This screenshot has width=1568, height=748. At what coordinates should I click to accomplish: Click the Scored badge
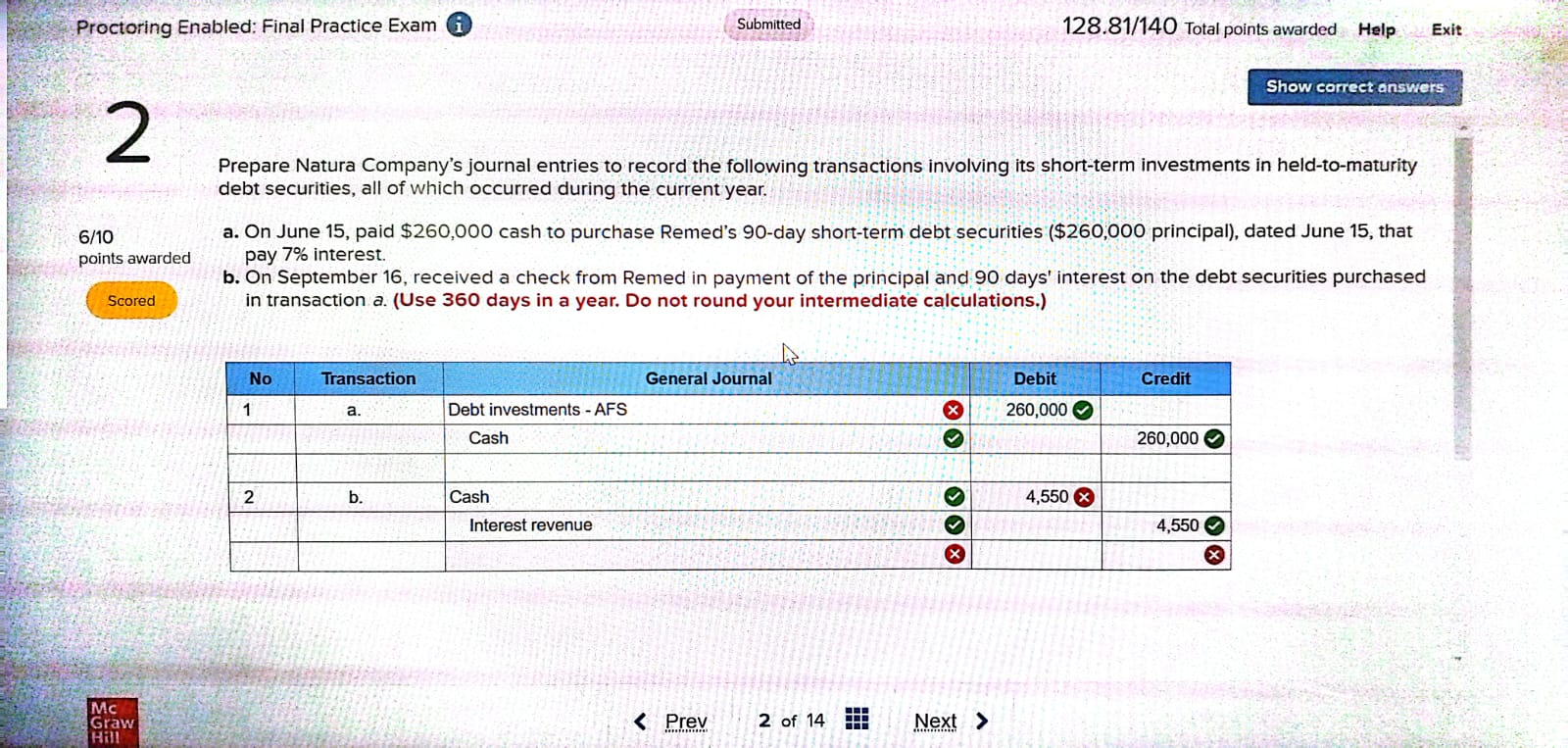(131, 301)
